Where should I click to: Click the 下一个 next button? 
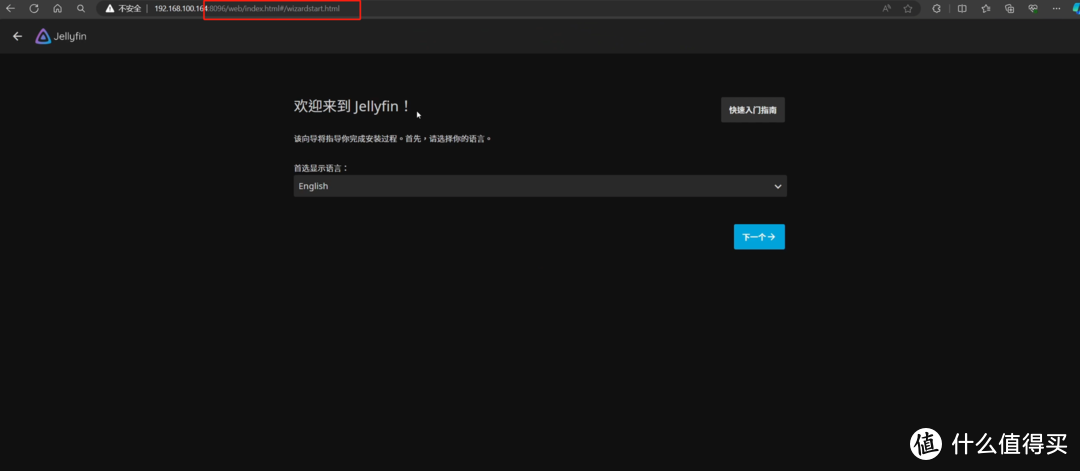pos(759,237)
